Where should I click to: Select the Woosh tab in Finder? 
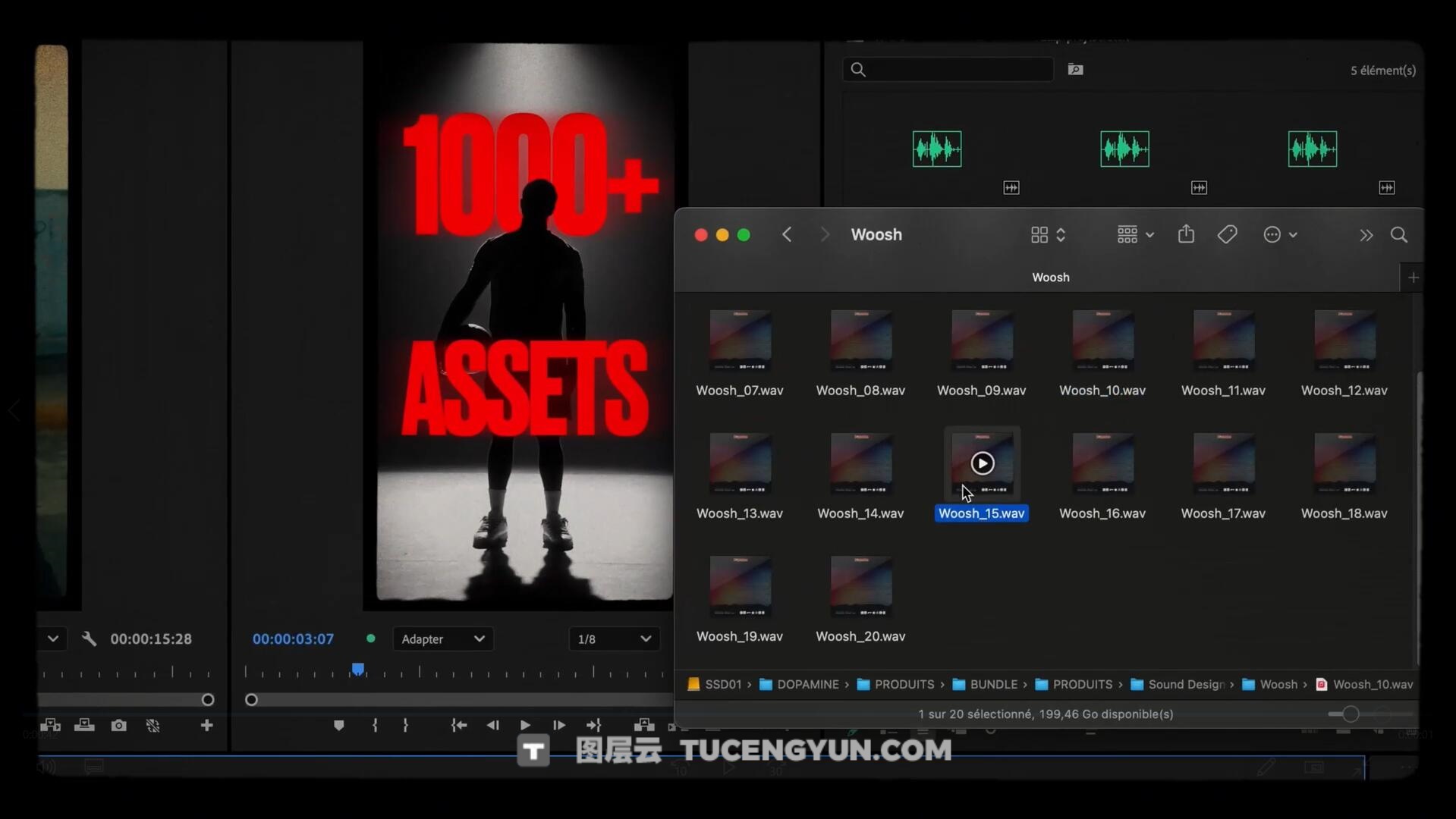coord(1050,278)
